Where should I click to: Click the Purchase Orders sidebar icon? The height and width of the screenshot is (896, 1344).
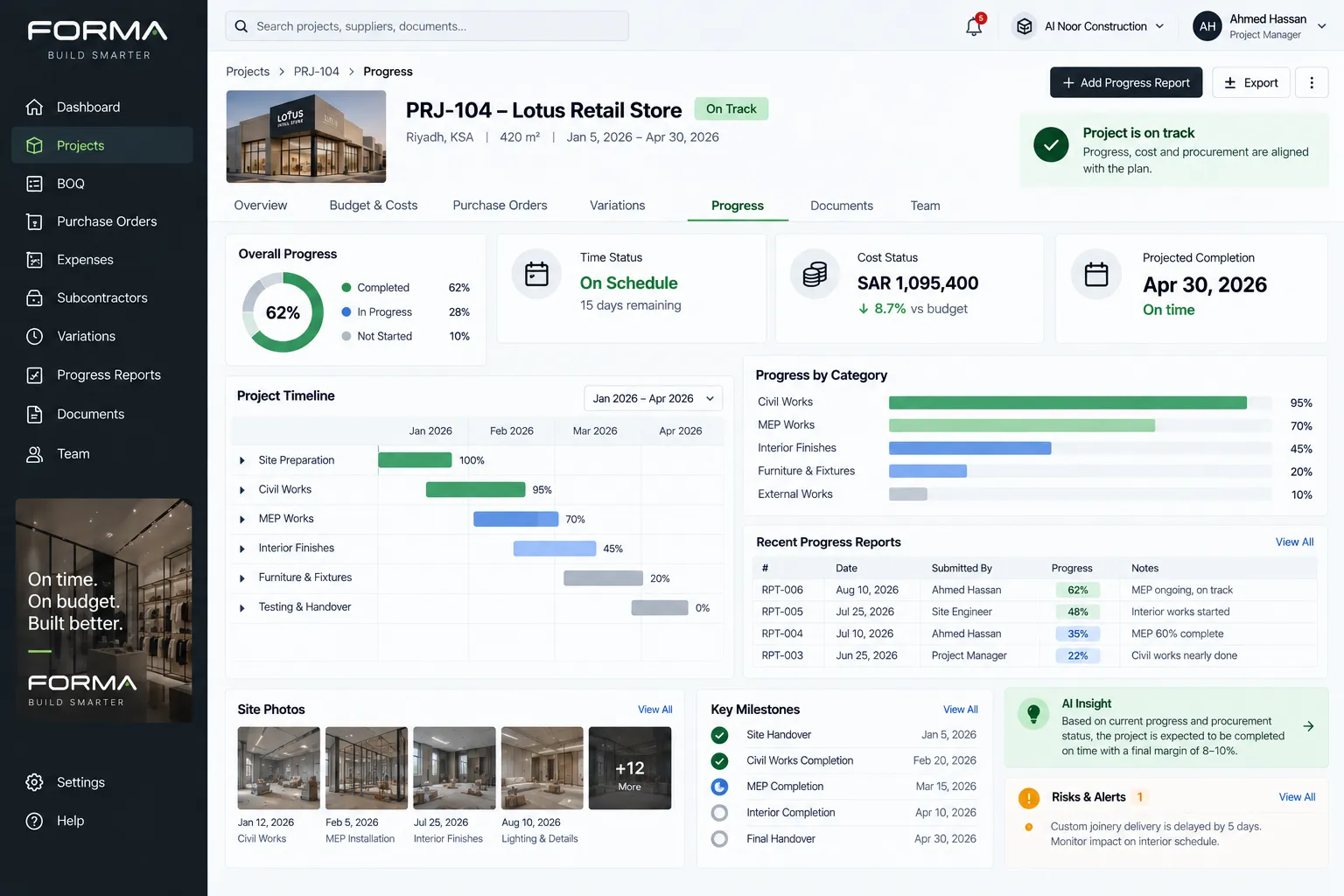pos(34,221)
